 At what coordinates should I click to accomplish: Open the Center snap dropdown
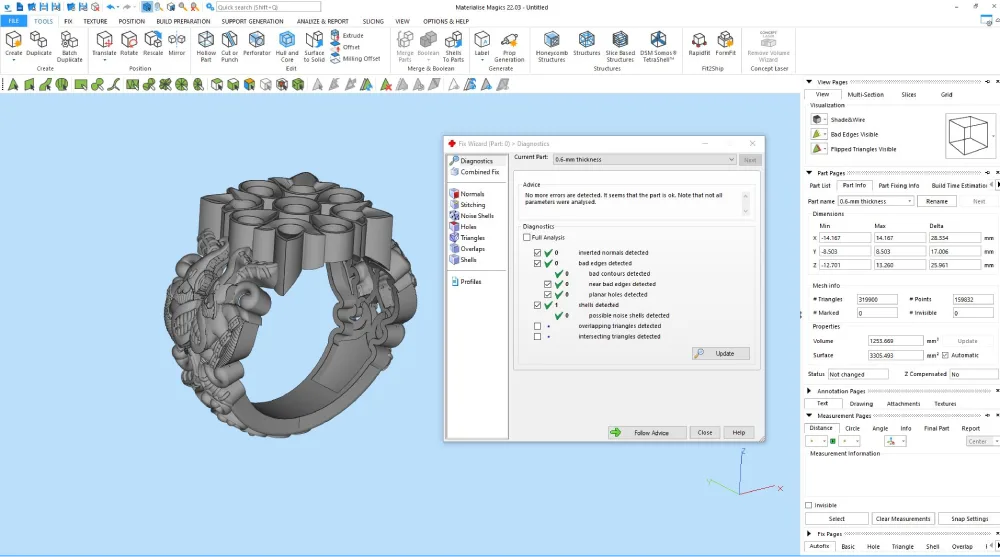(x=982, y=442)
